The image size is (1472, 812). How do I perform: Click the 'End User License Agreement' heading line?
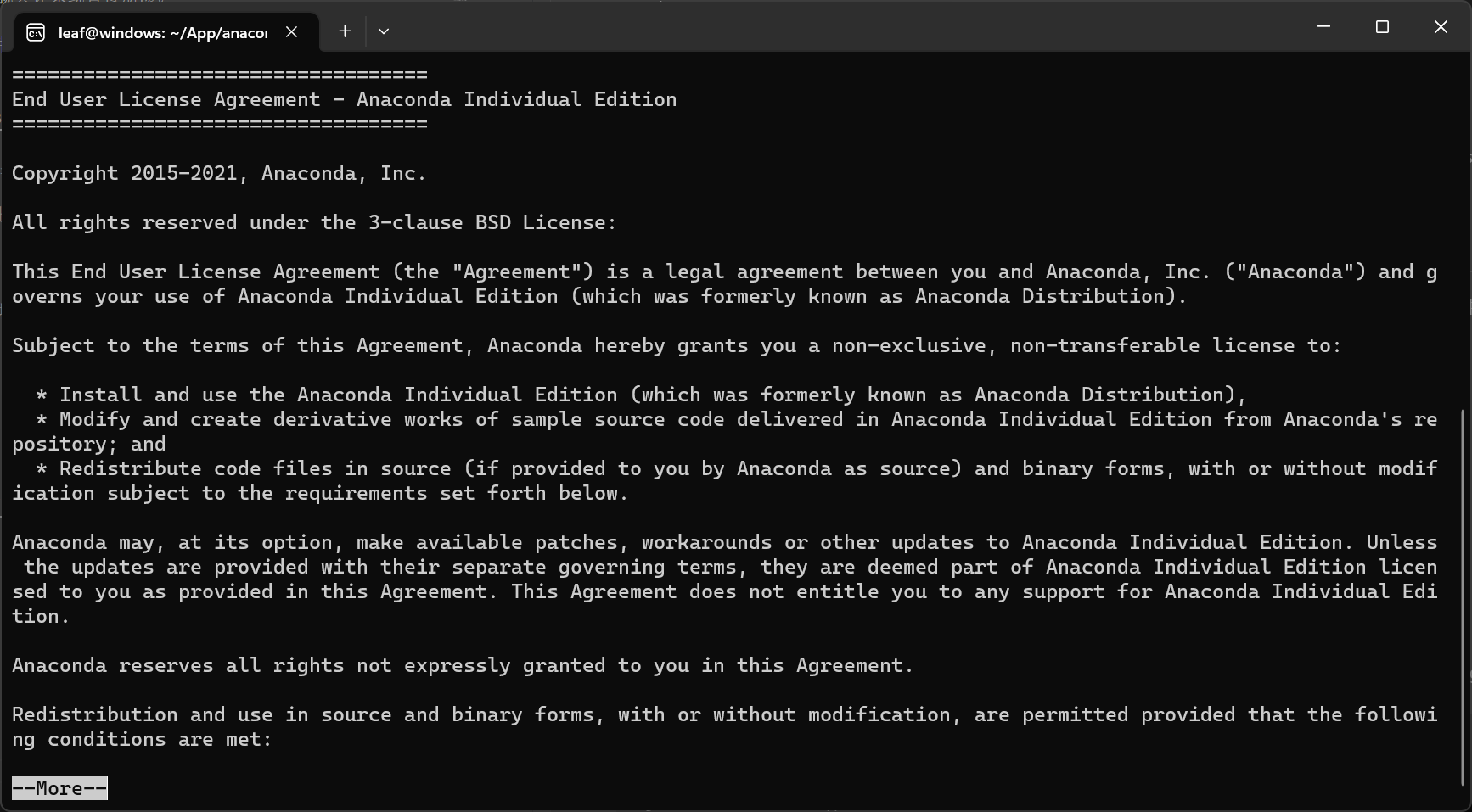[345, 99]
